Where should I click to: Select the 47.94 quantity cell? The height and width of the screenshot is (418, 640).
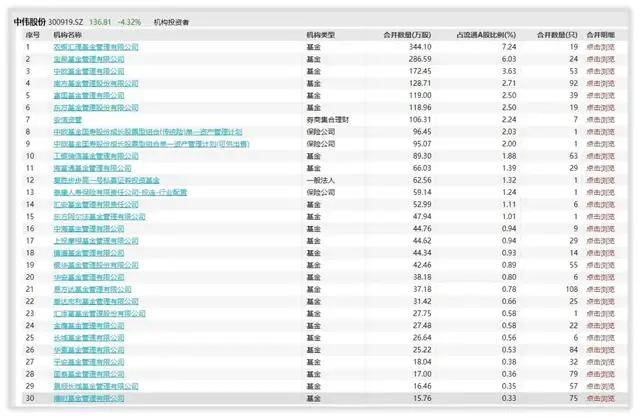coord(422,216)
